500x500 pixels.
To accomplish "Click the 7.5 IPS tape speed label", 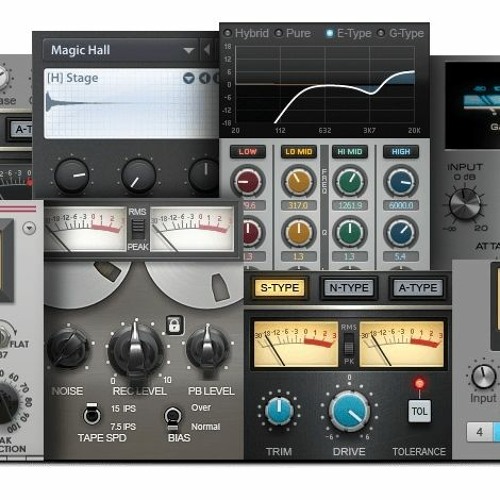I will pyautogui.click(x=123, y=427).
